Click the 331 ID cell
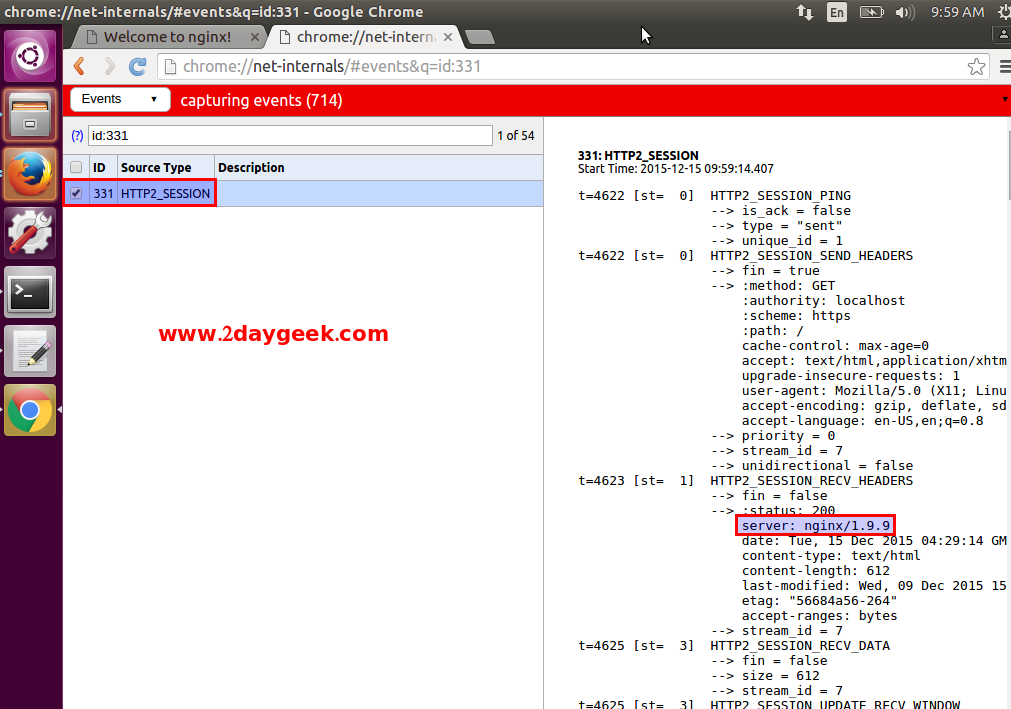Viewport: 1011px width, 709px height. pyautogui.click(x=103, y=193)
